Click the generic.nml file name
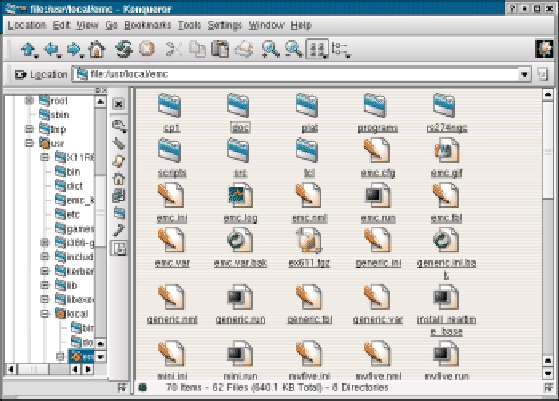Viewport: 559px width, 401px height. [x=172, y=319]
